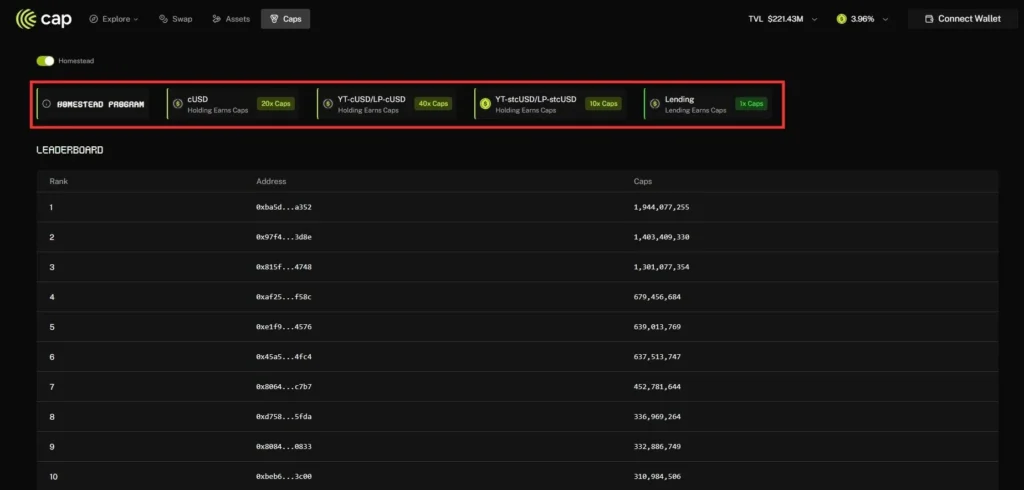
Task: Select address 0x97f4...3d8e
Action: 284,237
